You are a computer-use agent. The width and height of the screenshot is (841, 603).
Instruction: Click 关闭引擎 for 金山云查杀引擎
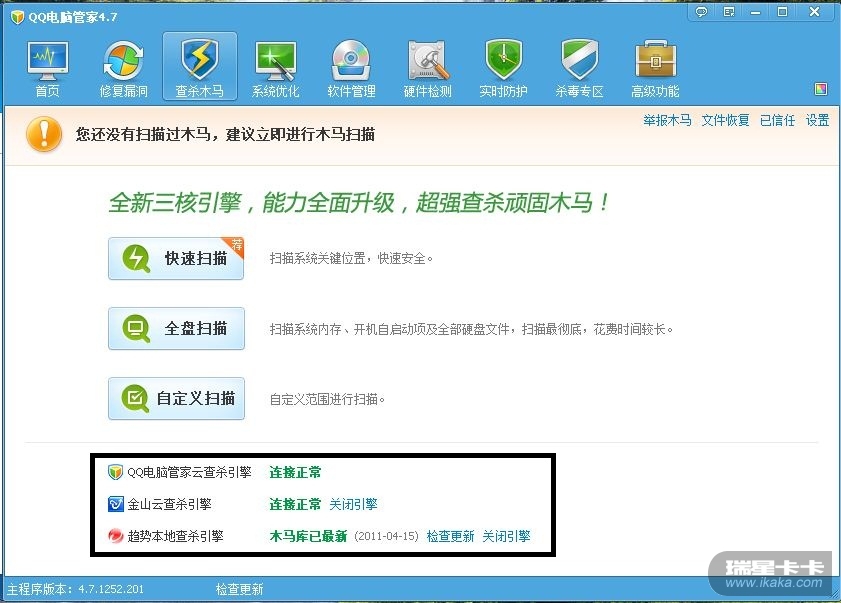353,504
